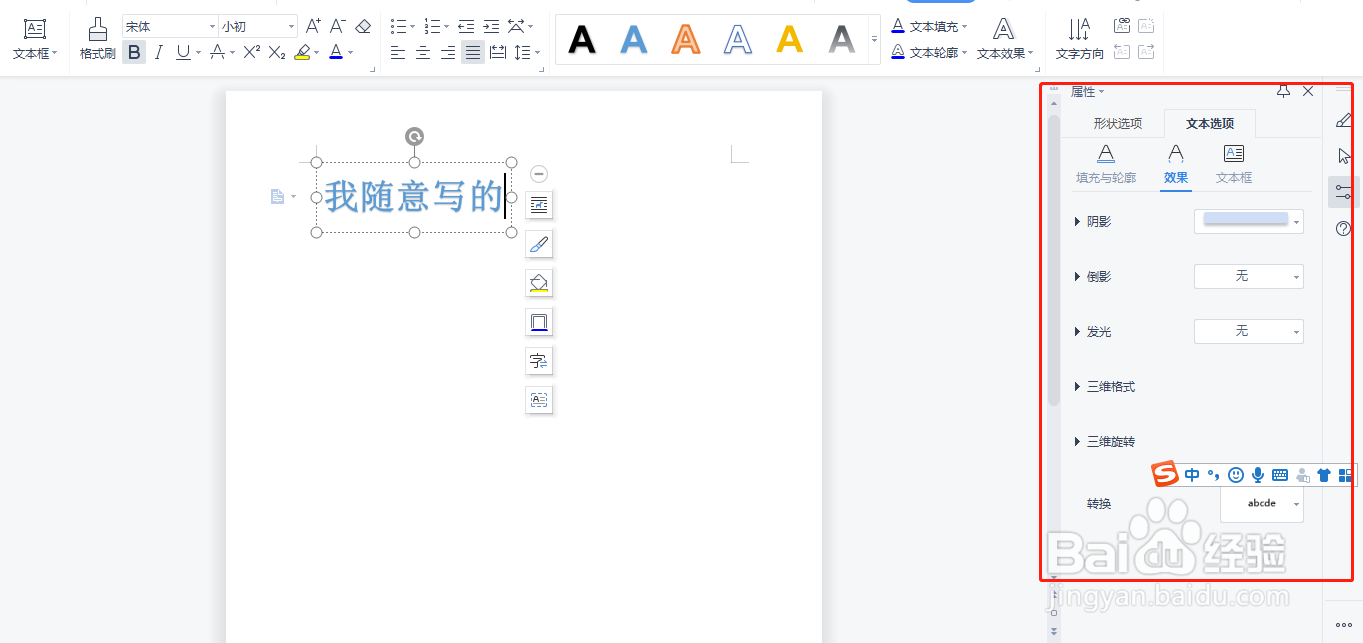Open the 发光 (Glow) dropdown
Image resolution: width=1363 pixels, height=643 pixels.
click(x=1248, y=331)
